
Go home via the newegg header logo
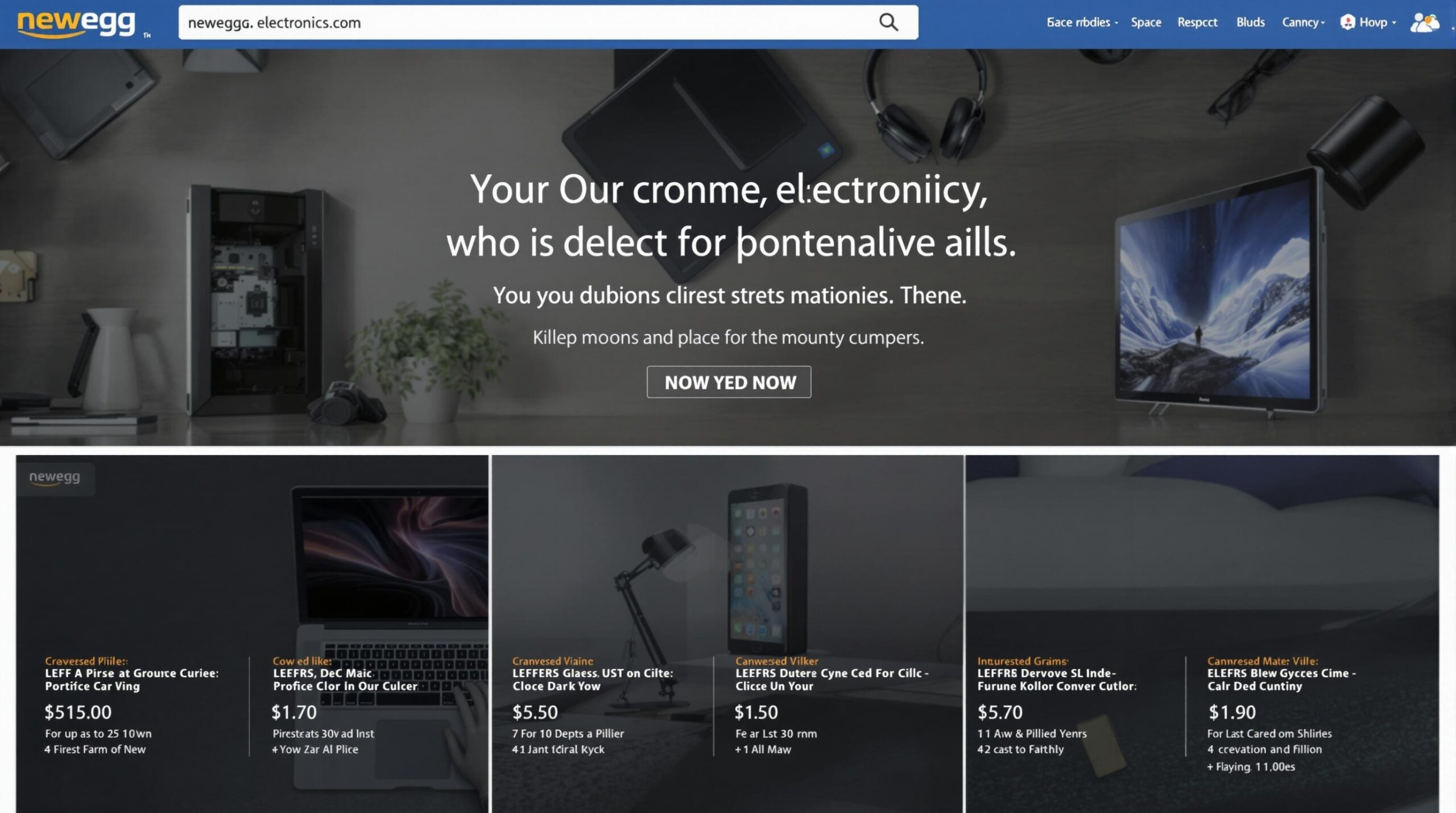point(77,24)
